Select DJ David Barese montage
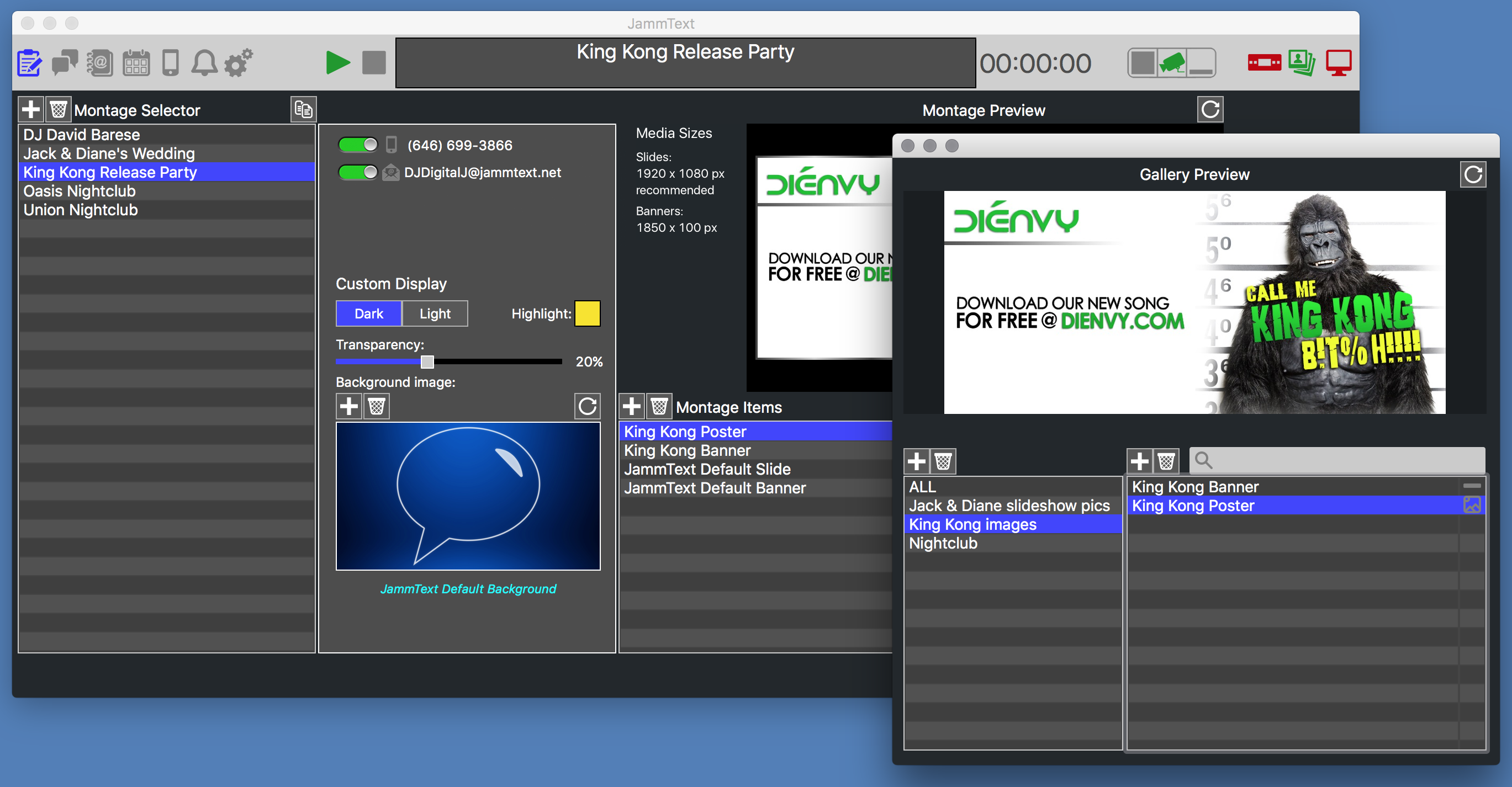The image size is (1512, 787). click(167, 134)
